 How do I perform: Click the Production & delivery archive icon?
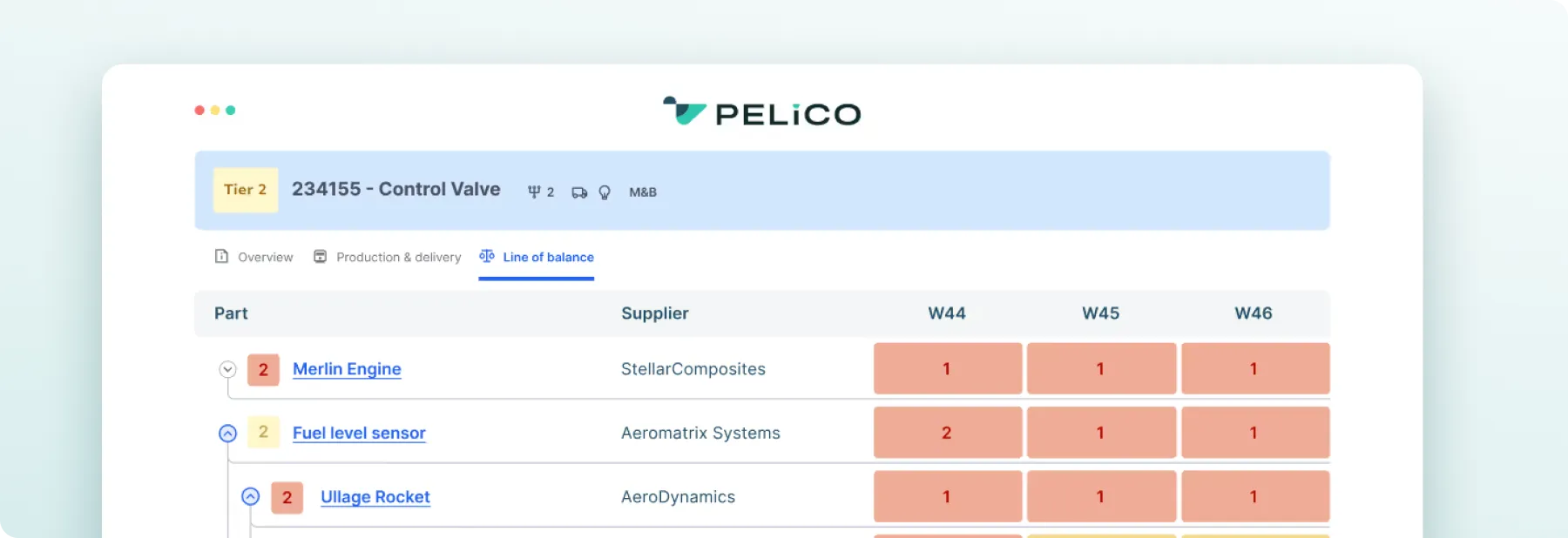coord(320,256)
